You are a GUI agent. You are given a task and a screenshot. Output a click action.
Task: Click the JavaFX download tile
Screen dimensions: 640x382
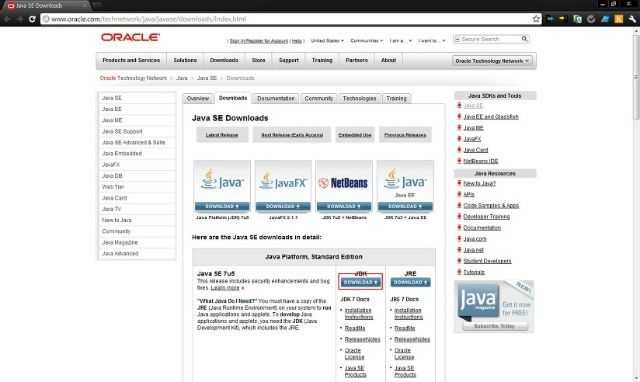[283, 187]
